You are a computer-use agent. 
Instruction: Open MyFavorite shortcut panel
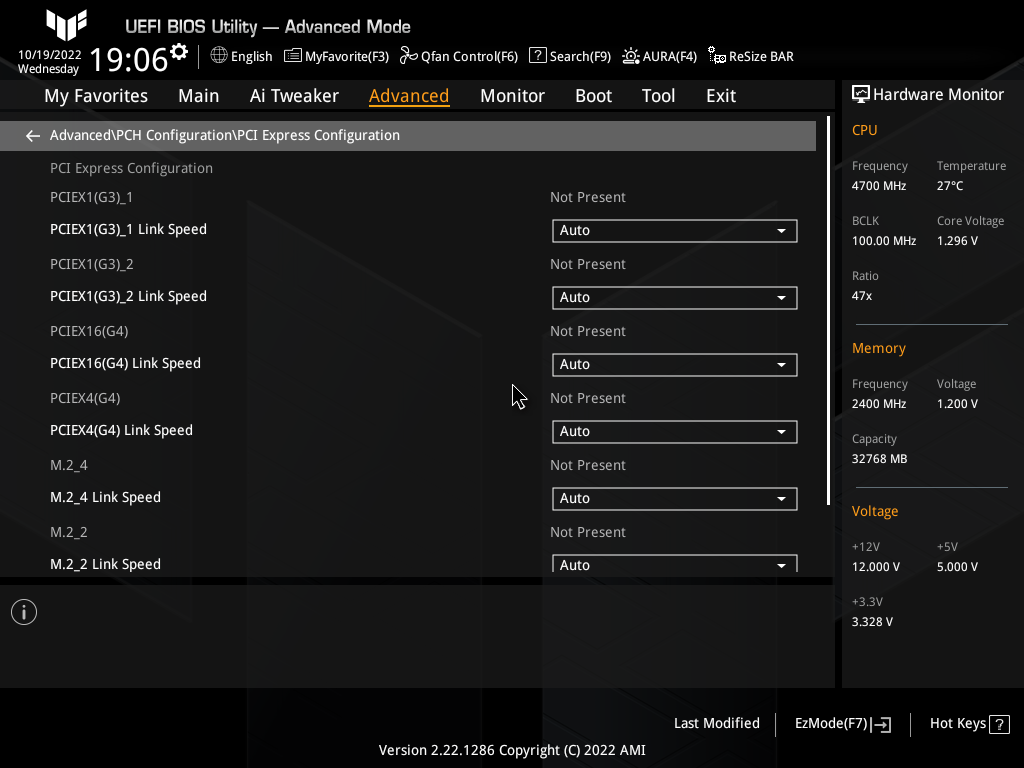coord(336,56)
